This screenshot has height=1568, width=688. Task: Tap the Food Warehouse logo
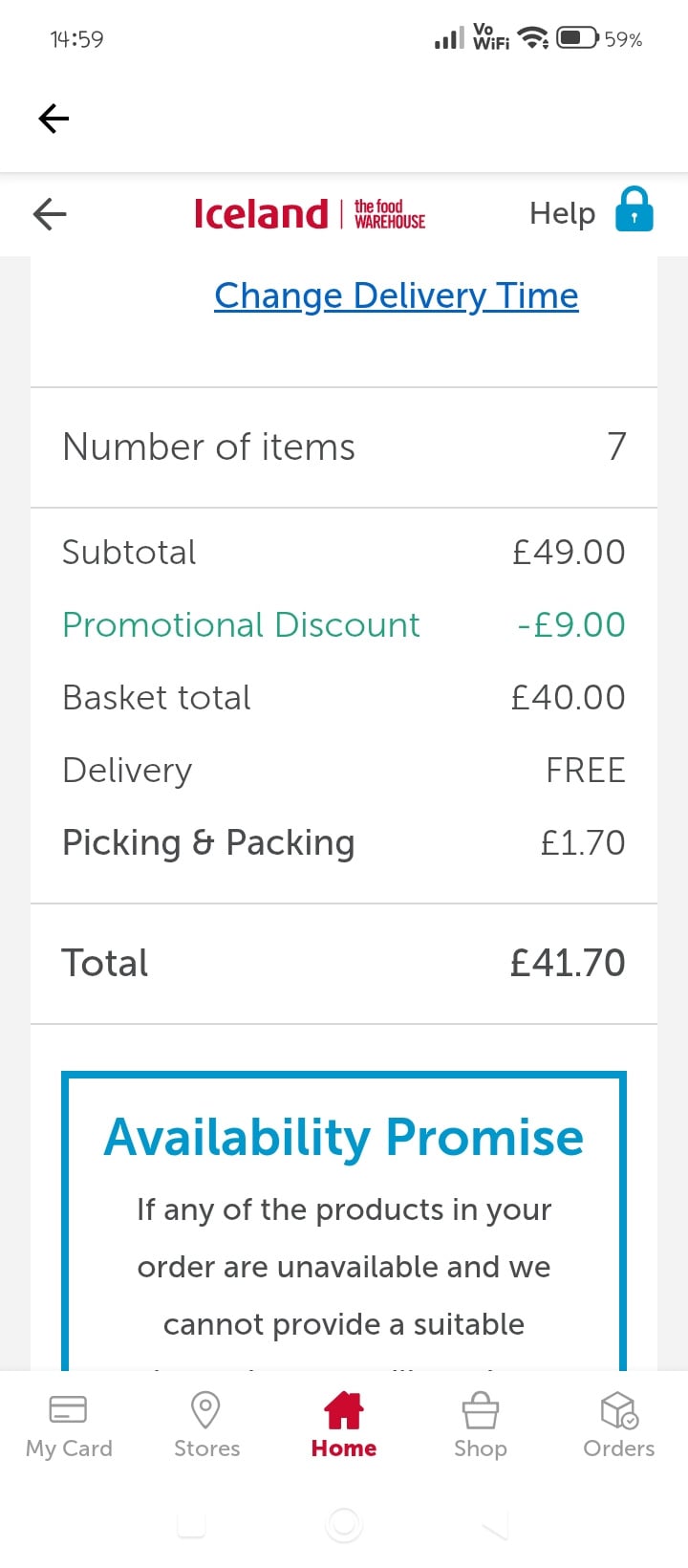[390, 213]
